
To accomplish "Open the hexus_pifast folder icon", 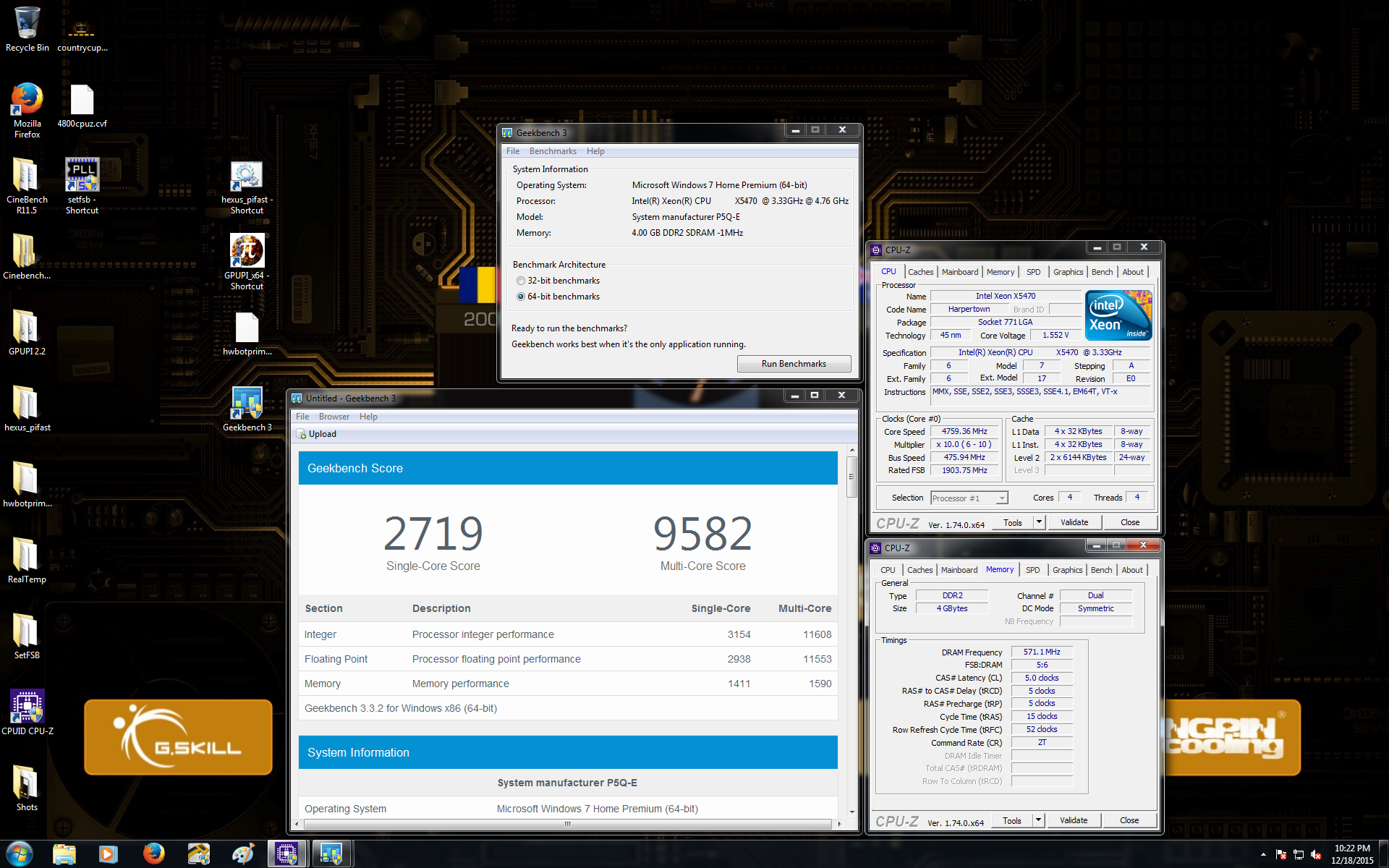I will pos(27,409).
